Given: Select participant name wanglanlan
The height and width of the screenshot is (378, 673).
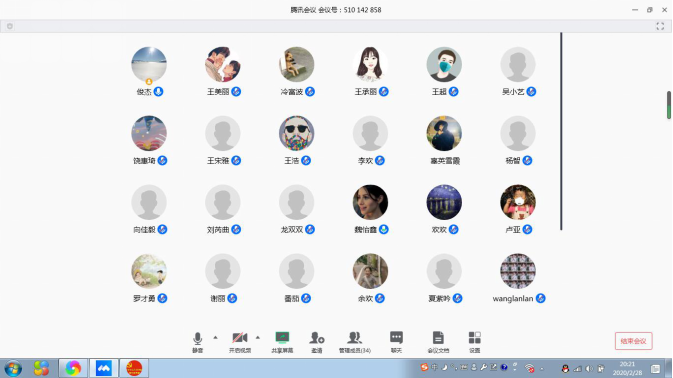Looking at the screenshot, I should (513, 298).
